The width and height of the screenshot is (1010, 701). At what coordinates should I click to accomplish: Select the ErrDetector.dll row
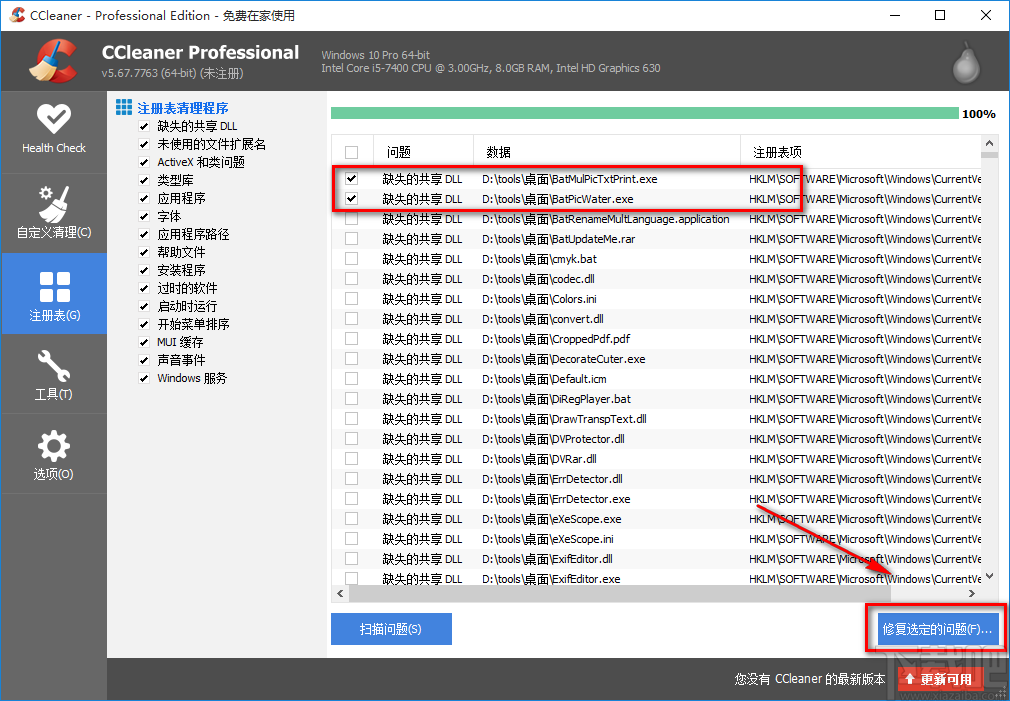click(x=656, y=479)
